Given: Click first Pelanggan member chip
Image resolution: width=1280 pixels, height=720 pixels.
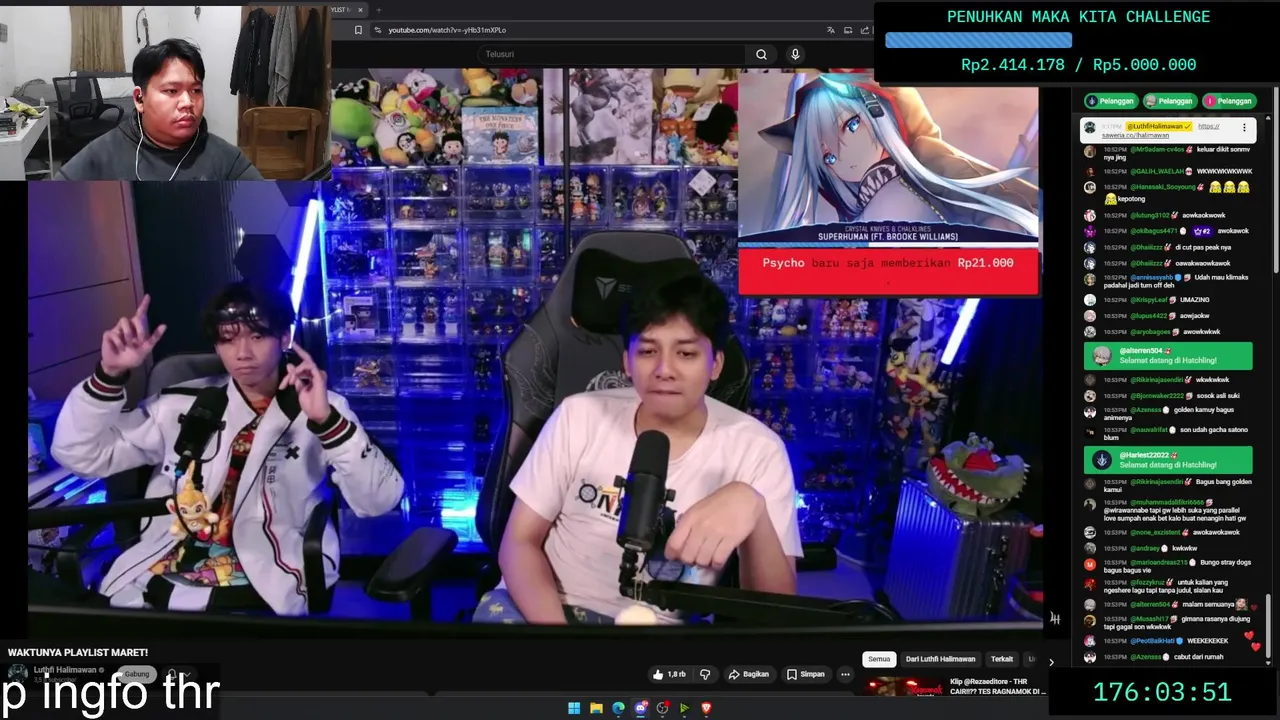Looking at the screenshot, I should (1111, 101).
